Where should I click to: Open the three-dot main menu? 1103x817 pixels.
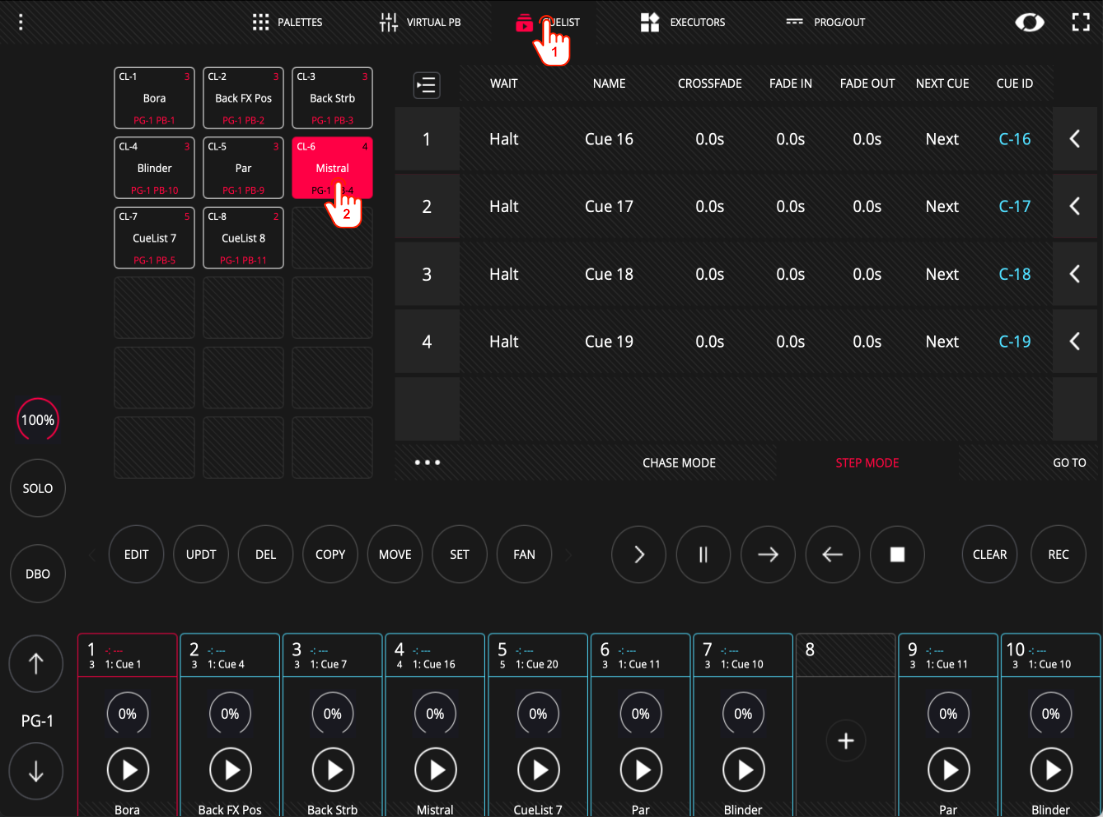coord(21,23)
